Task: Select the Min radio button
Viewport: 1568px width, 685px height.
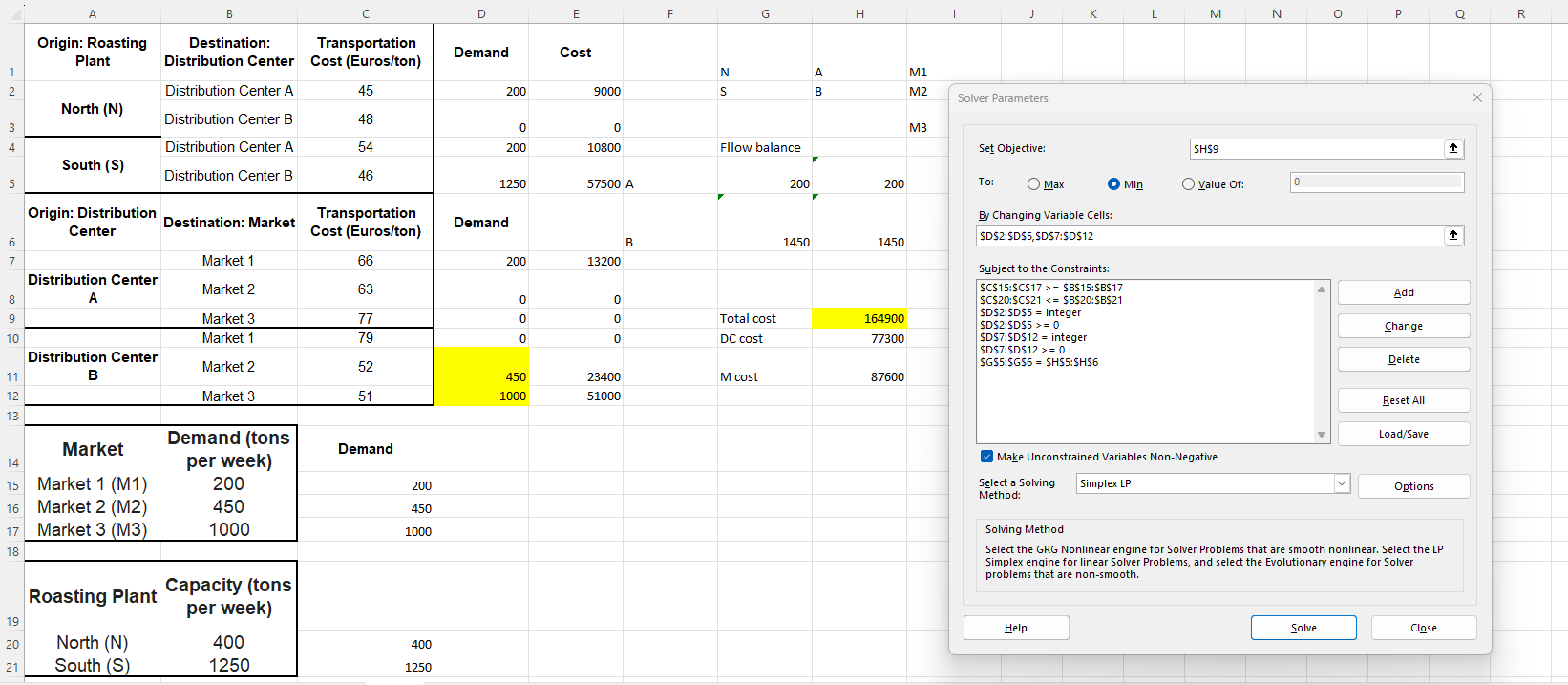Action: coord(1113,184)
